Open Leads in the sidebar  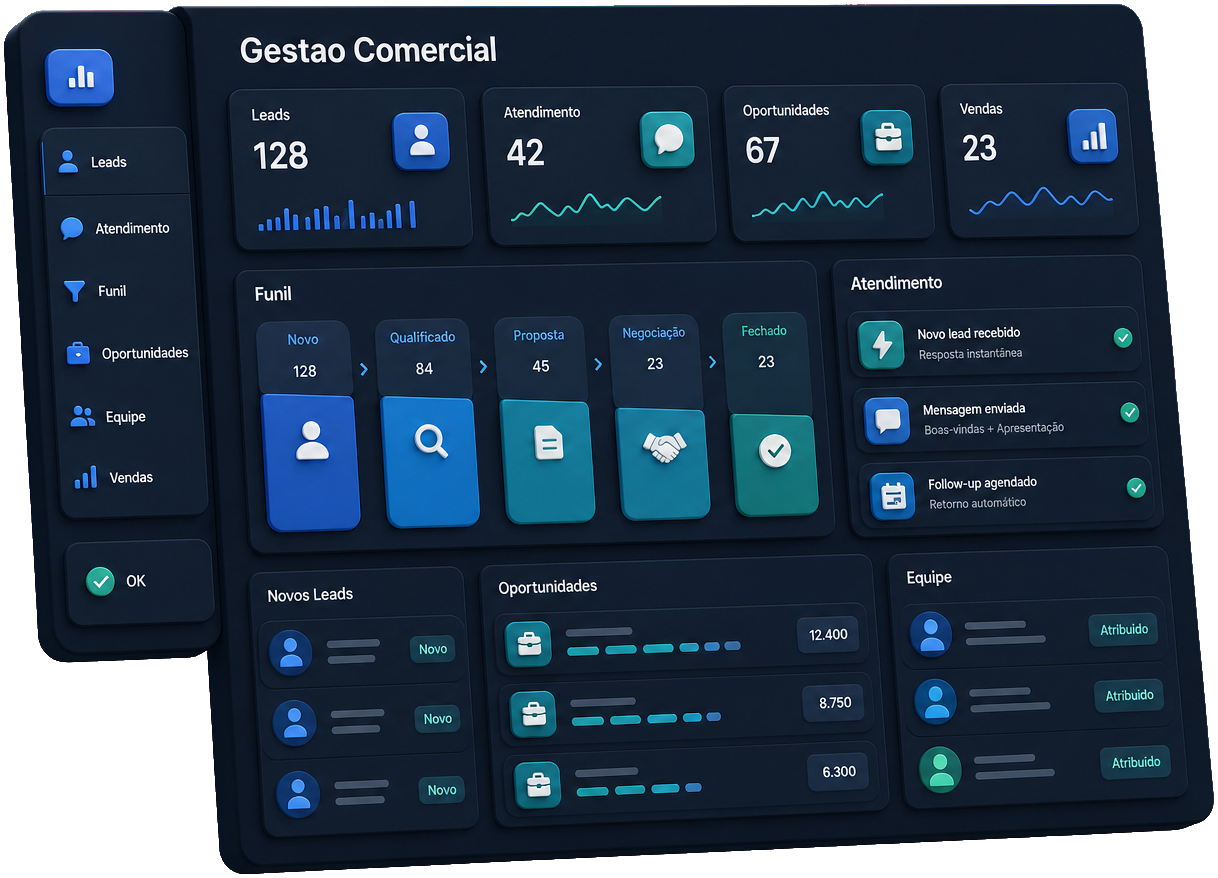coord(115,161)
